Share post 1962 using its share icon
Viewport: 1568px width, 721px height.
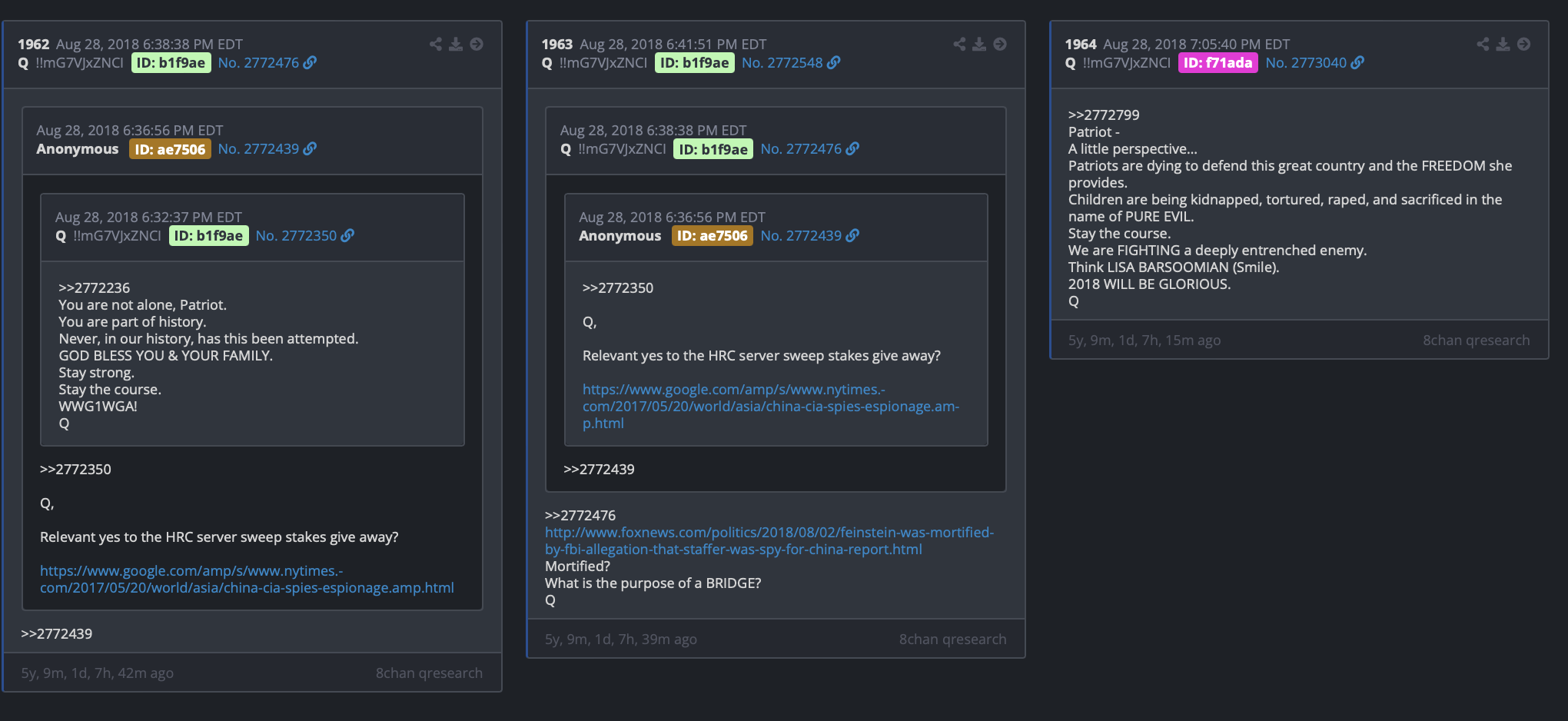(x=436, y=44)
